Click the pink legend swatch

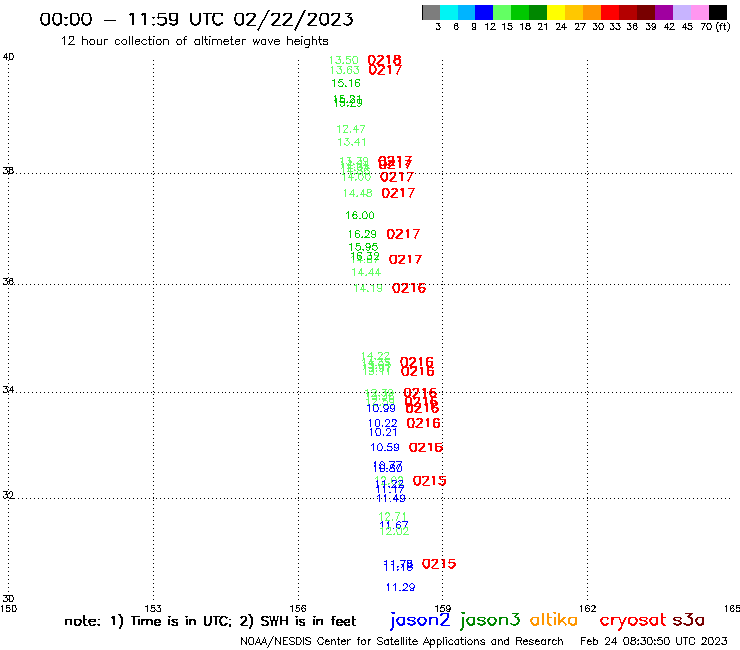point(699,12)
